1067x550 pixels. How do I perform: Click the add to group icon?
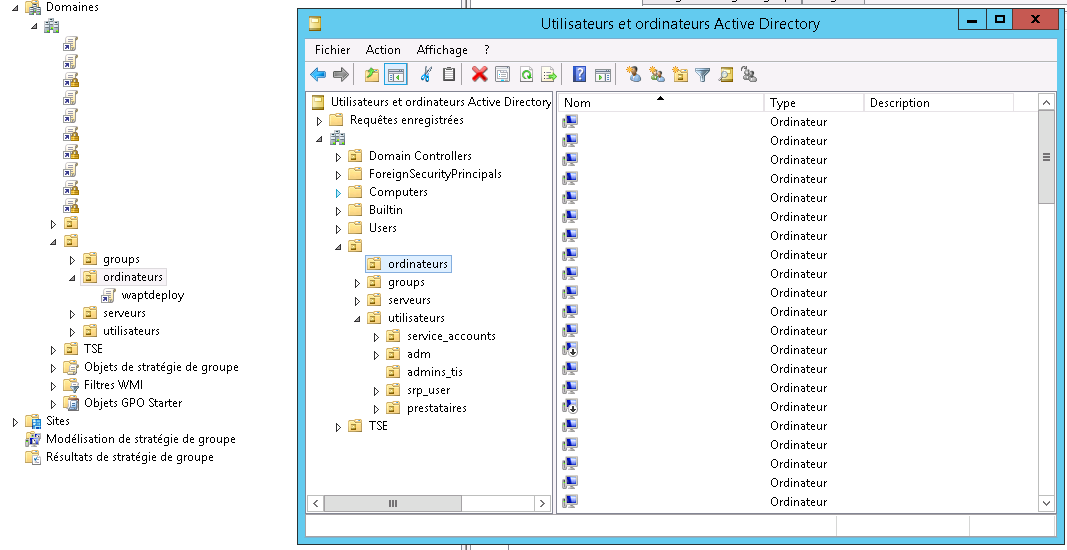[749, 74]
